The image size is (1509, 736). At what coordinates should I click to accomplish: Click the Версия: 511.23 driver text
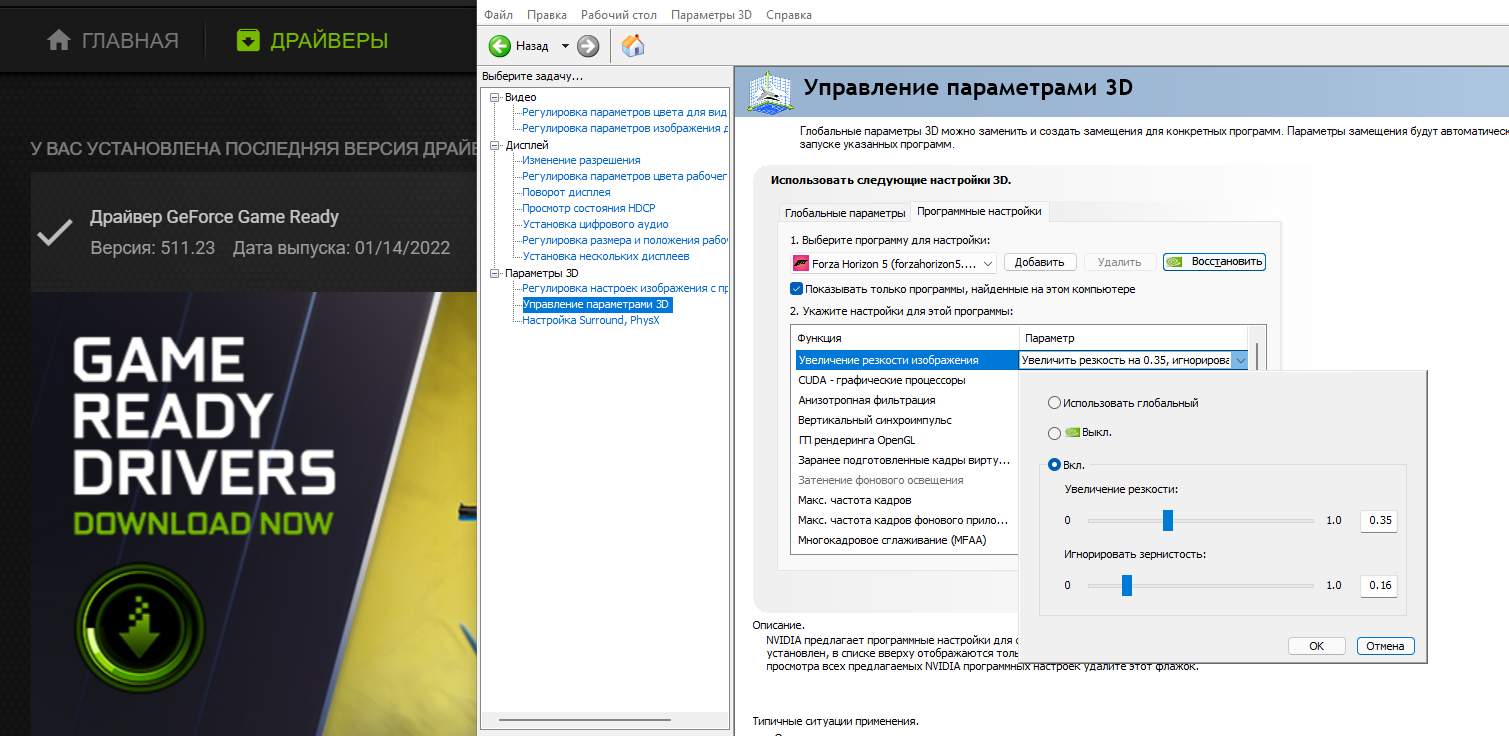pos(153,248)
